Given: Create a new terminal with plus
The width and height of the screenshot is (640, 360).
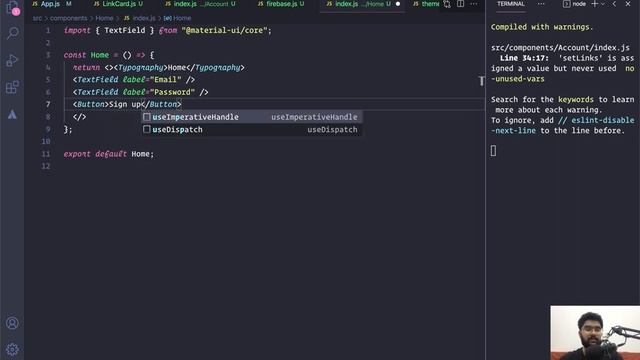Looking at the screenshot, I should pyautogui.click(x=594, y=4).
